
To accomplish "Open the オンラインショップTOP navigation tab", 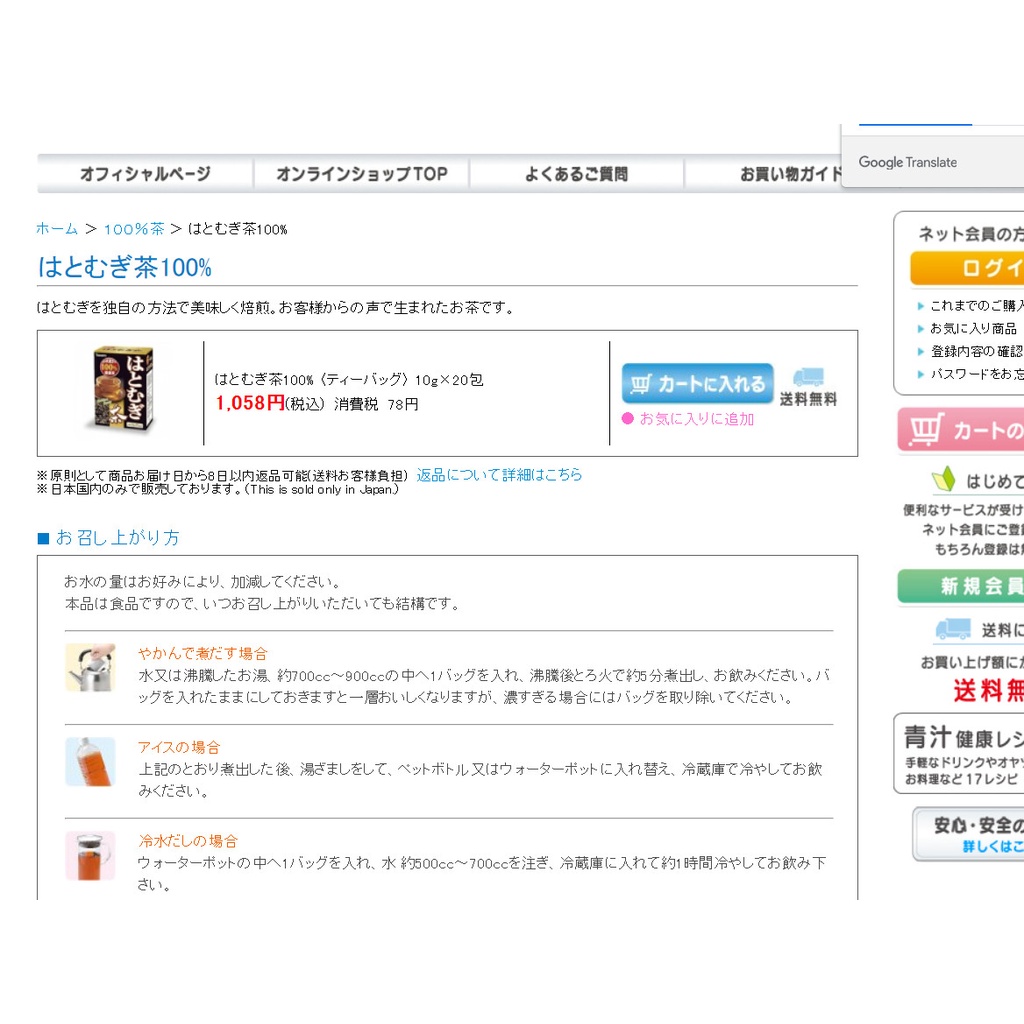I will [x=361, y=174].
